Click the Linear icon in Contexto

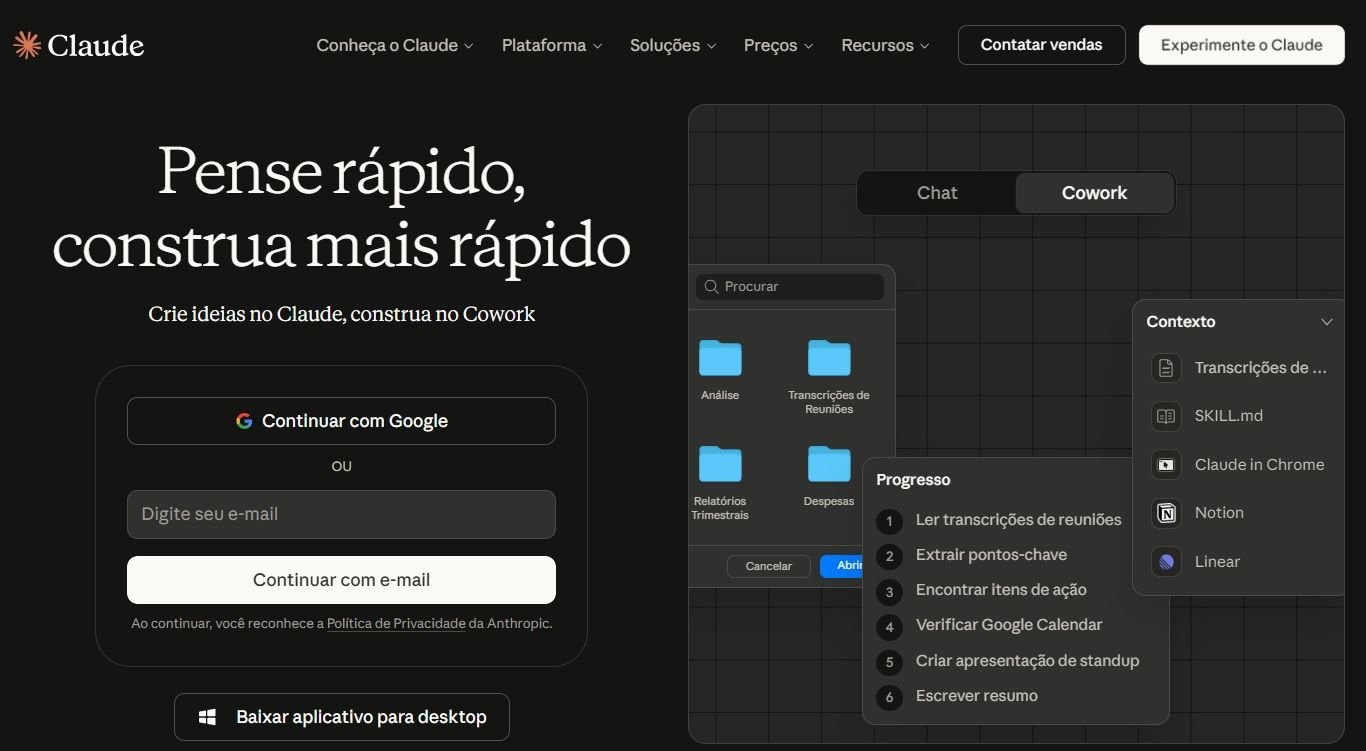pos(1166,562)
